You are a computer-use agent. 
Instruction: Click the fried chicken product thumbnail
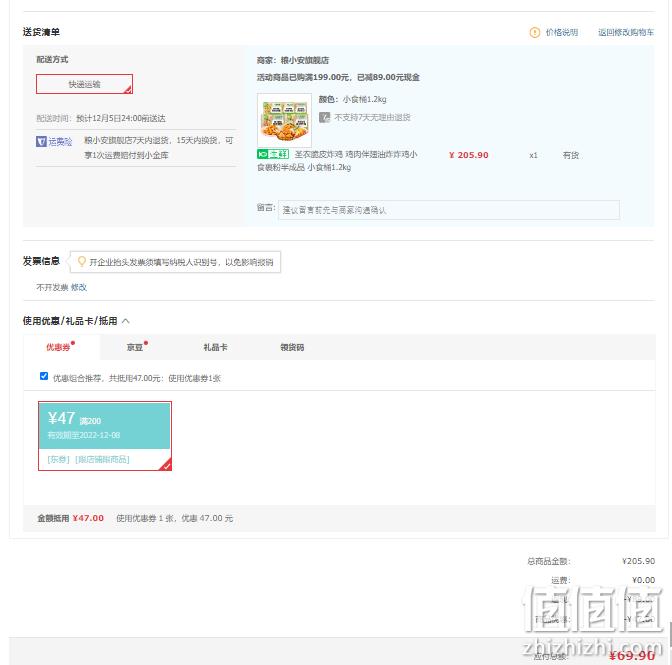pos(285,120)
